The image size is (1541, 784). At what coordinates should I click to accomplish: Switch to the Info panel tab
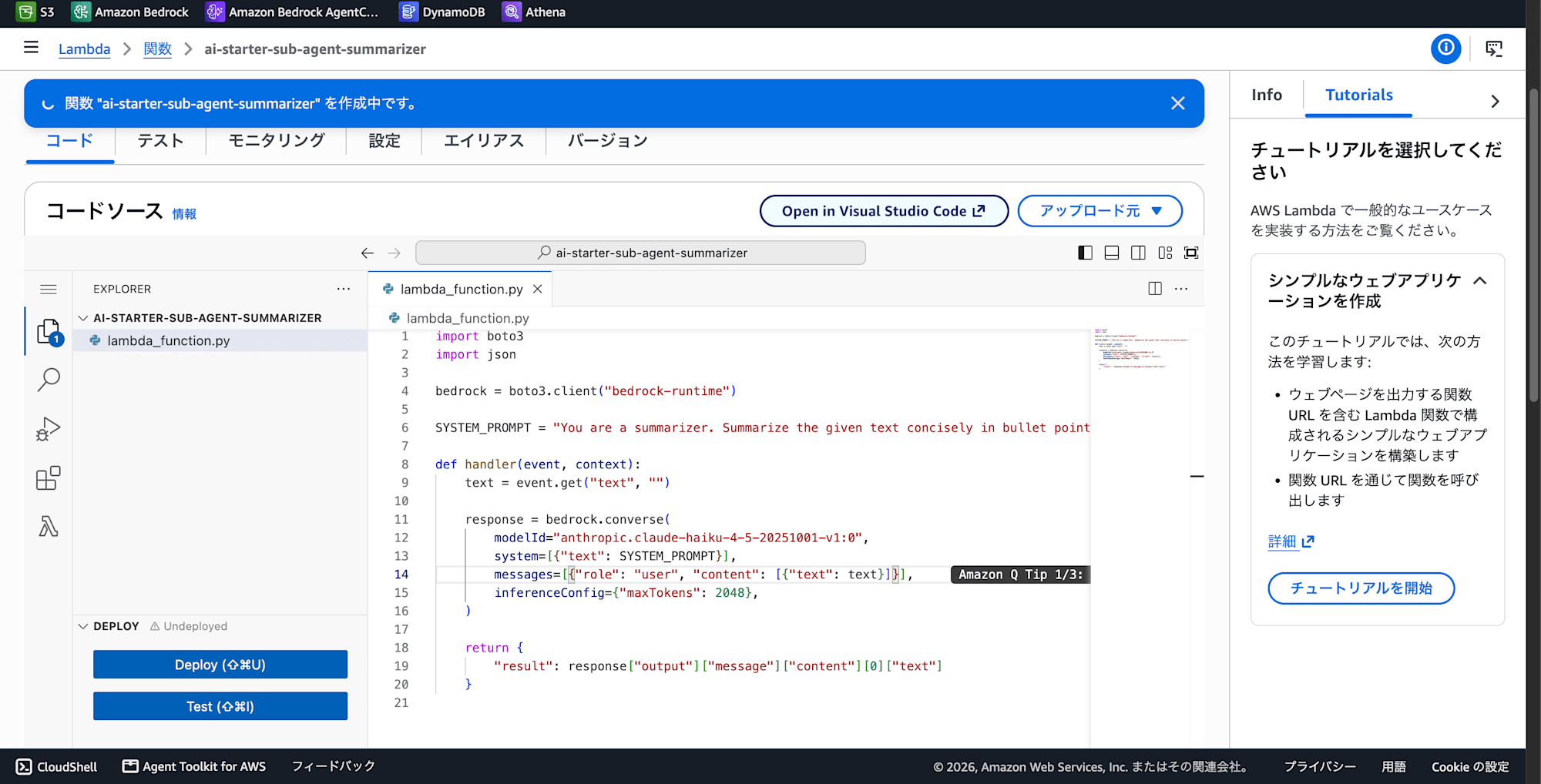tap(1267, 95)
